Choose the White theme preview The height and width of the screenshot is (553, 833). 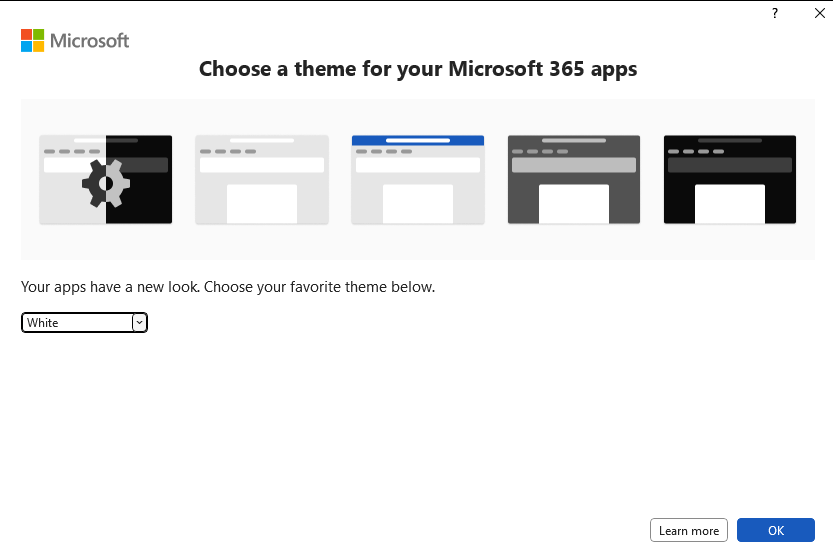pos(262,180)
